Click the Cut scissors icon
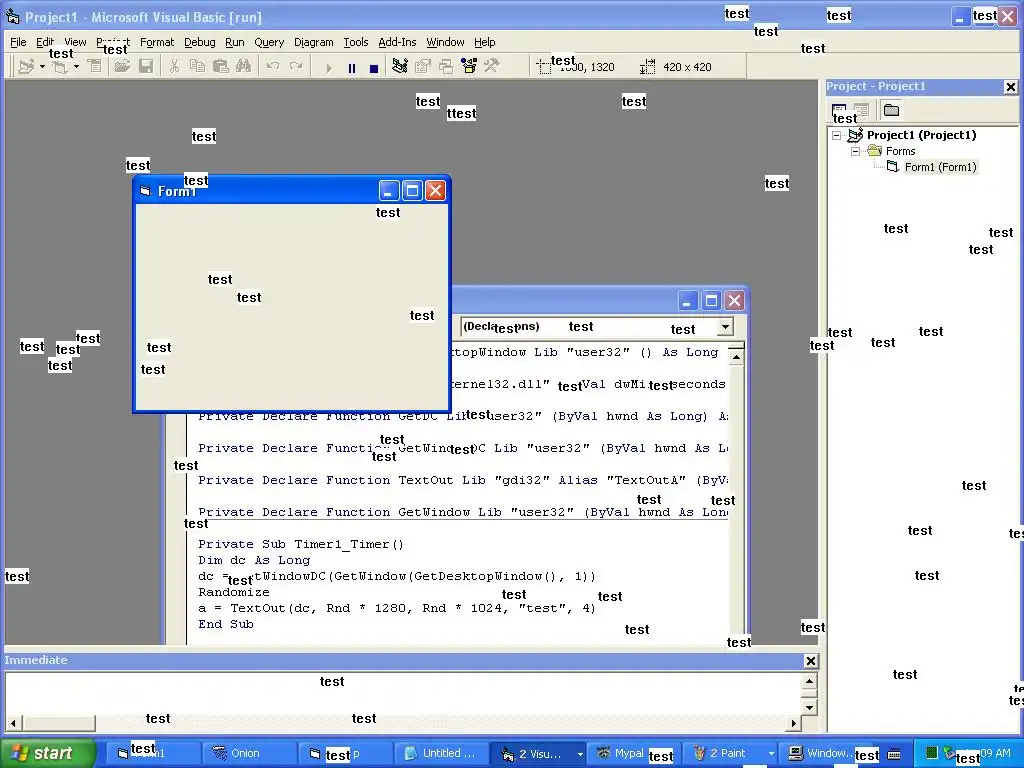The width and height of the screenshot is (1024, 768). tap(174, 66)
